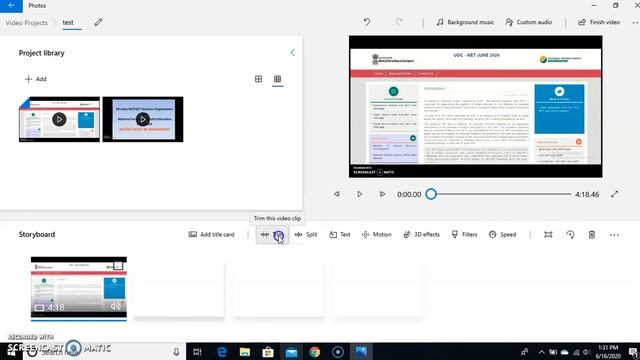Redo the last undone action
Image resolution: width=640 pixels, height=360 pixels.
pos(399,22)
